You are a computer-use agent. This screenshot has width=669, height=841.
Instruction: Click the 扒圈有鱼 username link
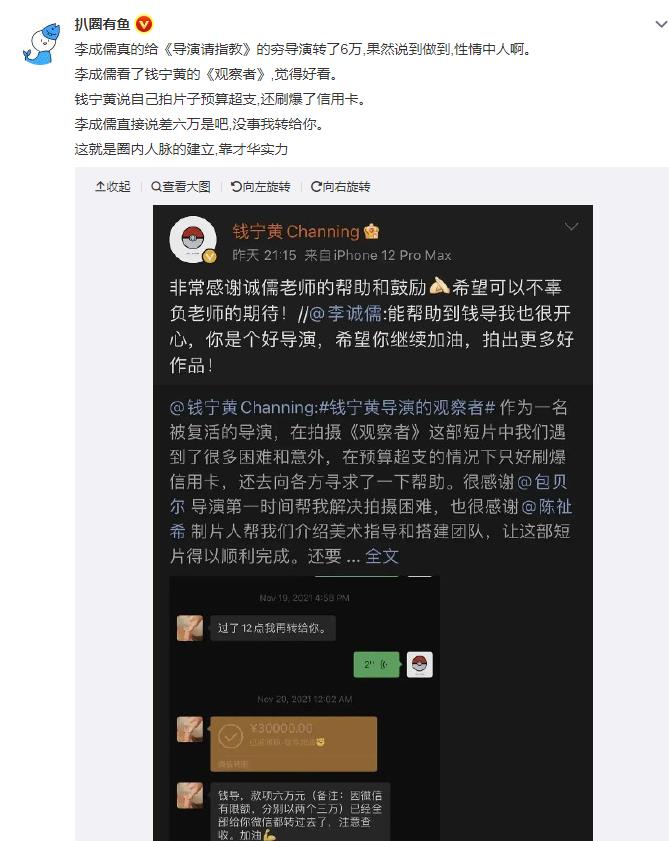click(102, 24)
